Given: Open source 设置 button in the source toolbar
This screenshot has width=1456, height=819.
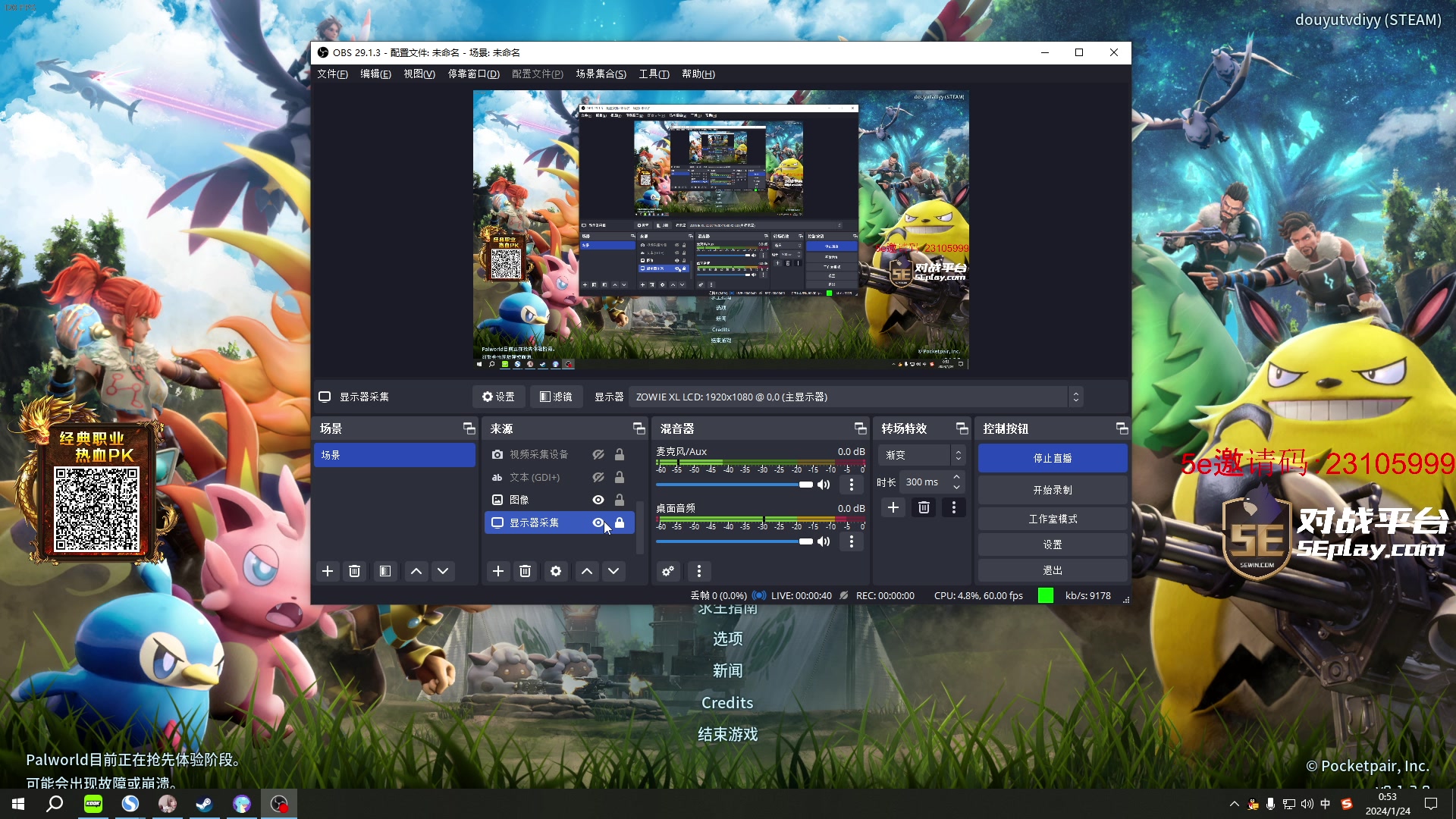Looking at the screenshot, I should pyautogui.click(x=498, y=397).
